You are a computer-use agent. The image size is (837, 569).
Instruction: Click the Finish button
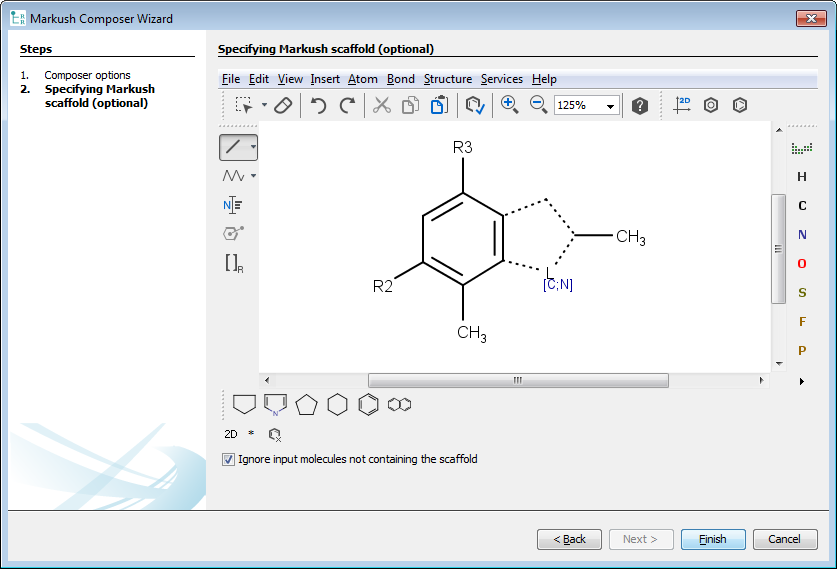point(713,539)
